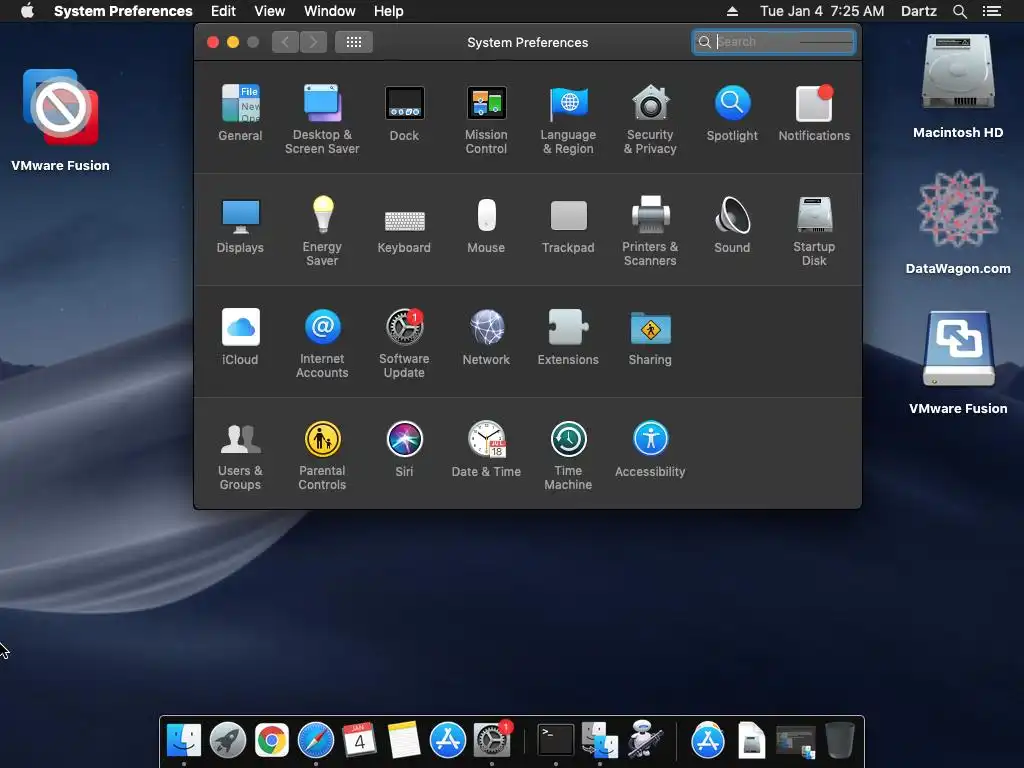Open the Trackpad preferences pane
1024x768 pixels.
tap(568, 225)
